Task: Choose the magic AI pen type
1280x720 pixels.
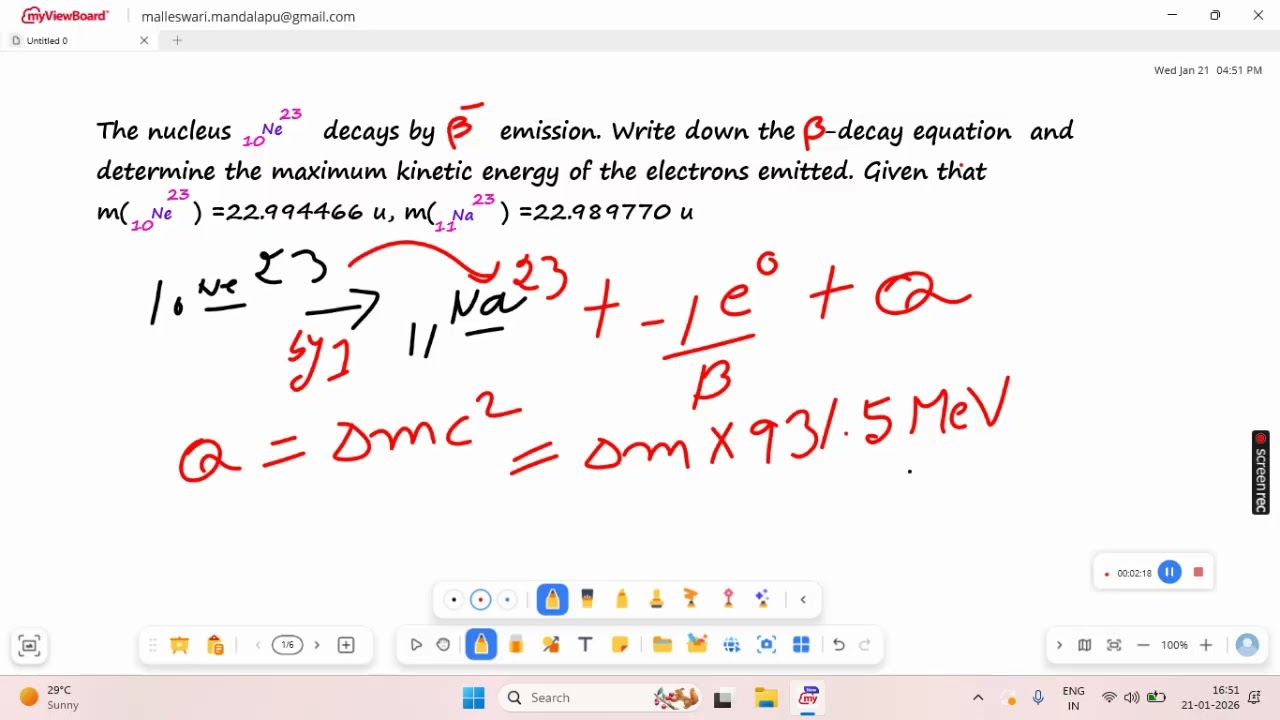Action: [x=763, y=599]
